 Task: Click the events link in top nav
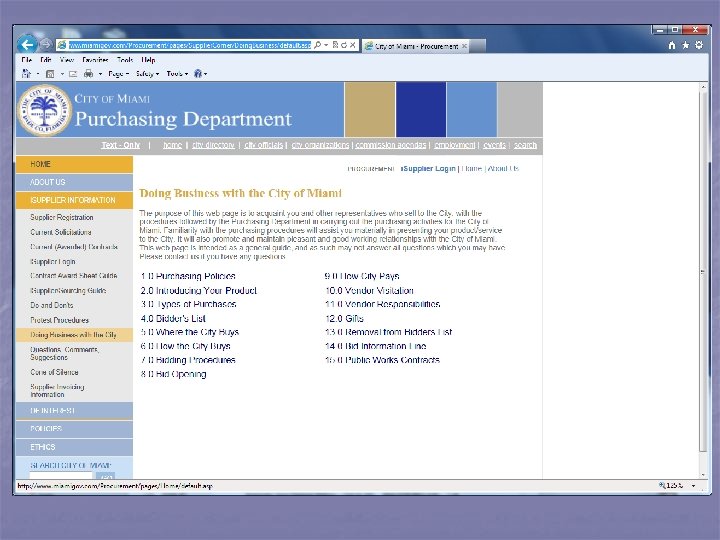(495, 145)
